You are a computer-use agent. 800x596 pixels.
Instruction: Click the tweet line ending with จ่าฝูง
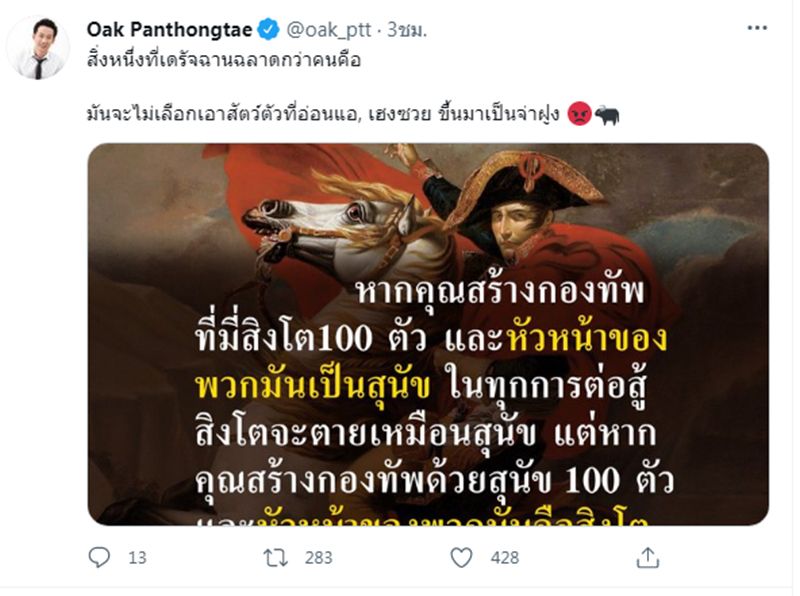323,114
